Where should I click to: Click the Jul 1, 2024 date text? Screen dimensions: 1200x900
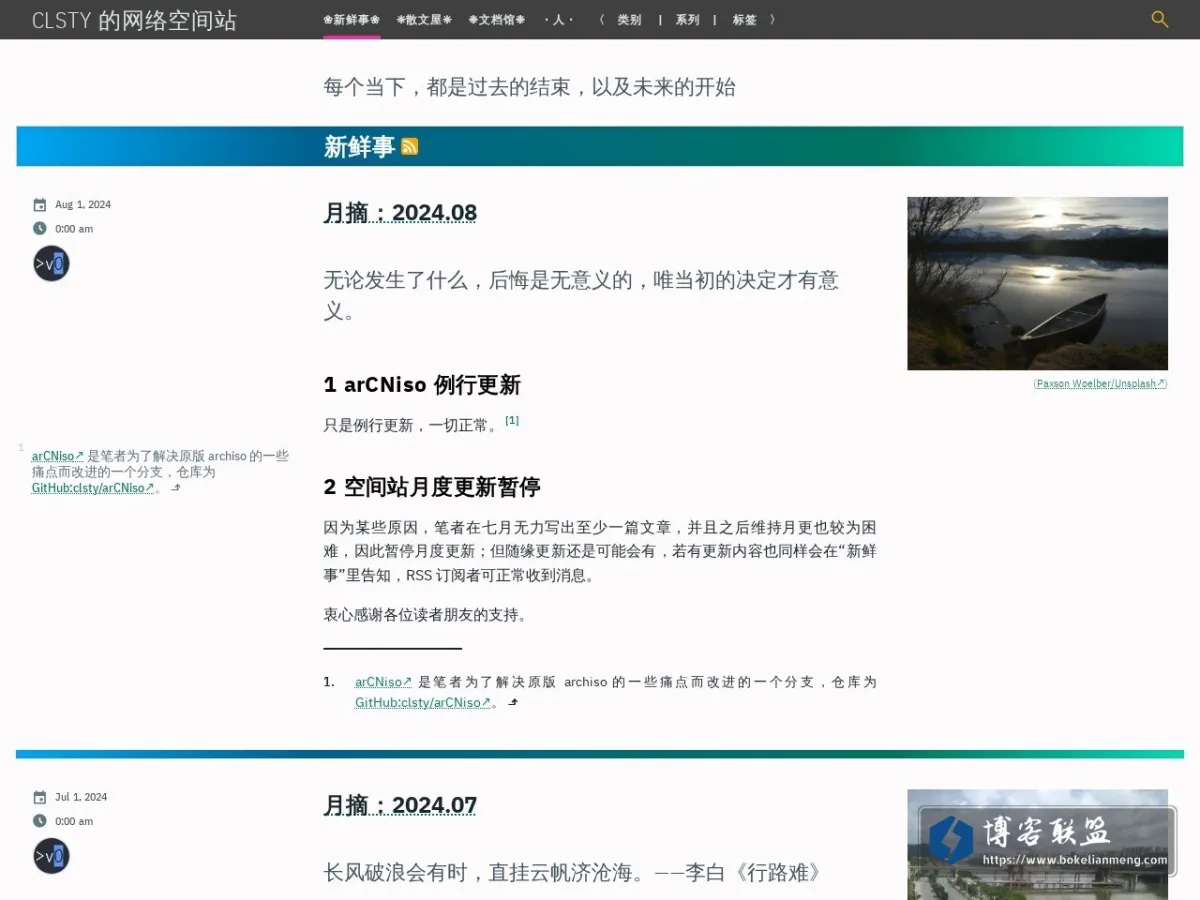[81, 797]
